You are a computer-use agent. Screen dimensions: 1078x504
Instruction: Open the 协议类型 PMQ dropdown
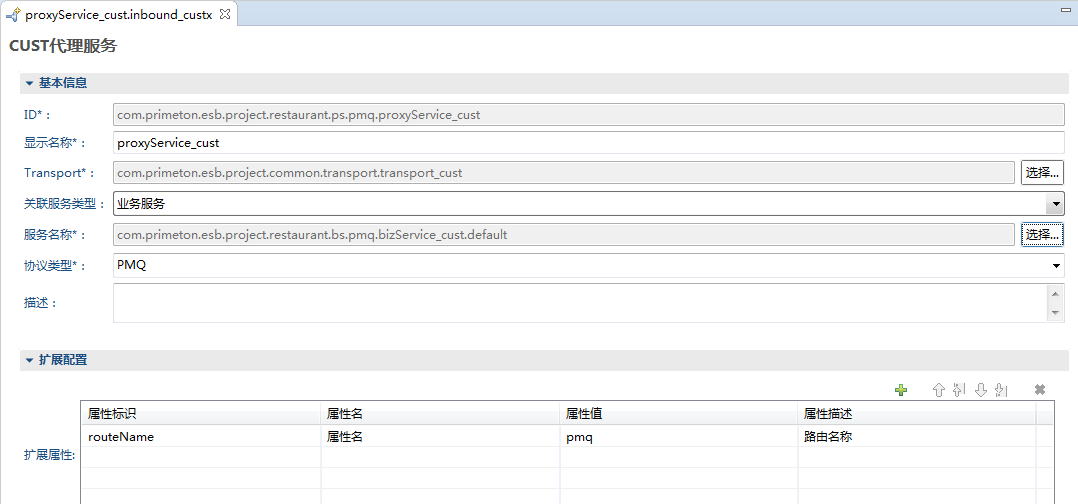tap(1056, 266)
